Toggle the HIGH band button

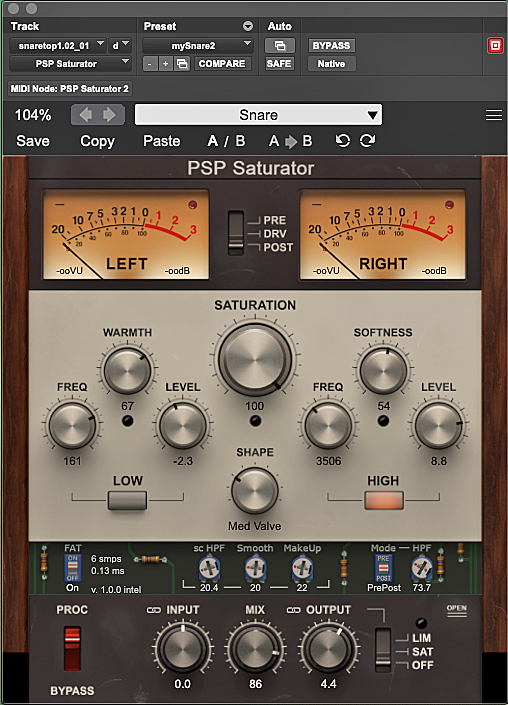383,500
